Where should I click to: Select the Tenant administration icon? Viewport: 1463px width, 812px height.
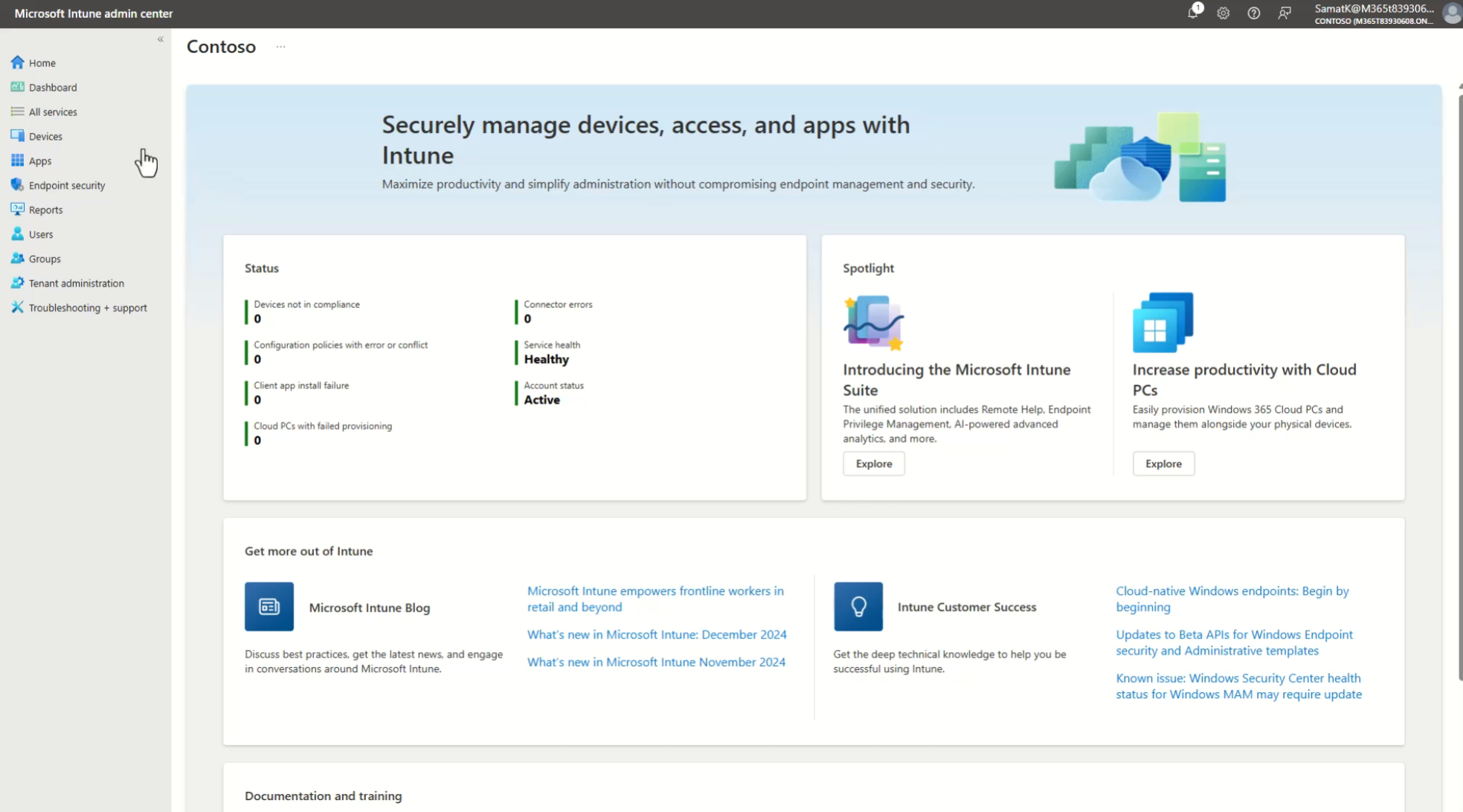coord(17,283)
